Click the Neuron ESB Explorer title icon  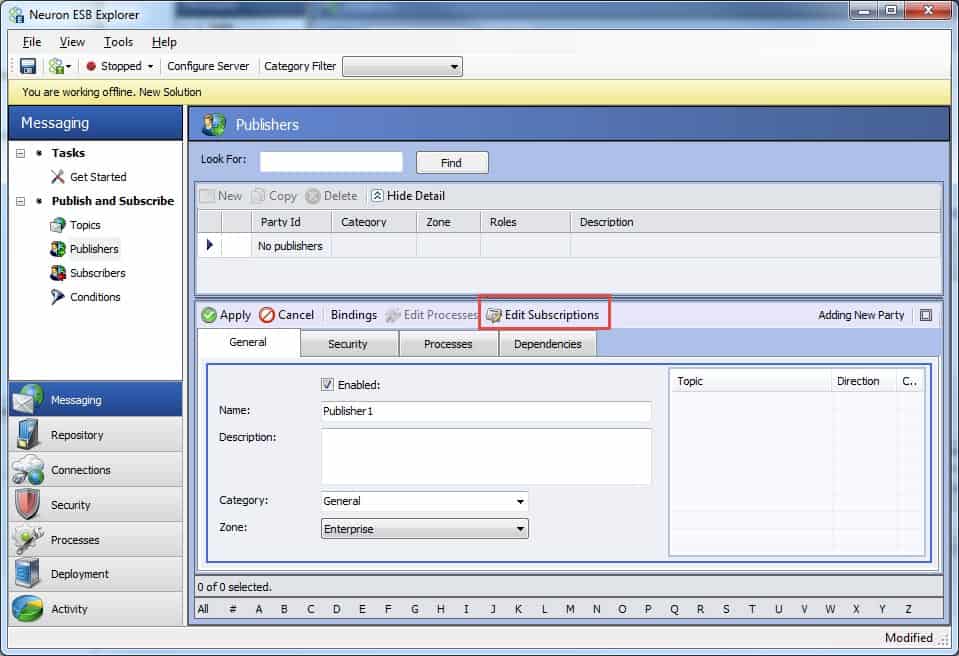[x=17, y=15]
